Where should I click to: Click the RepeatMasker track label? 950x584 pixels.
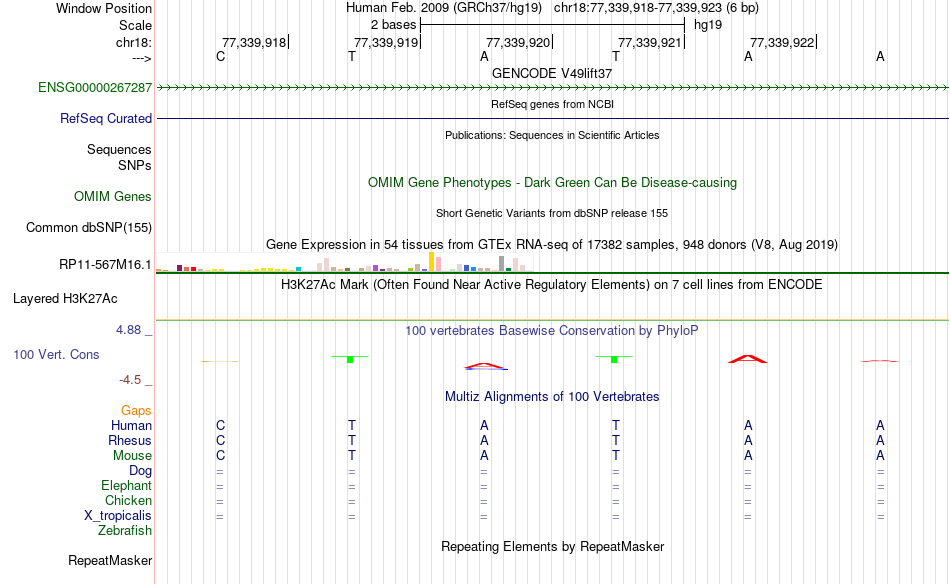[110, 560]
